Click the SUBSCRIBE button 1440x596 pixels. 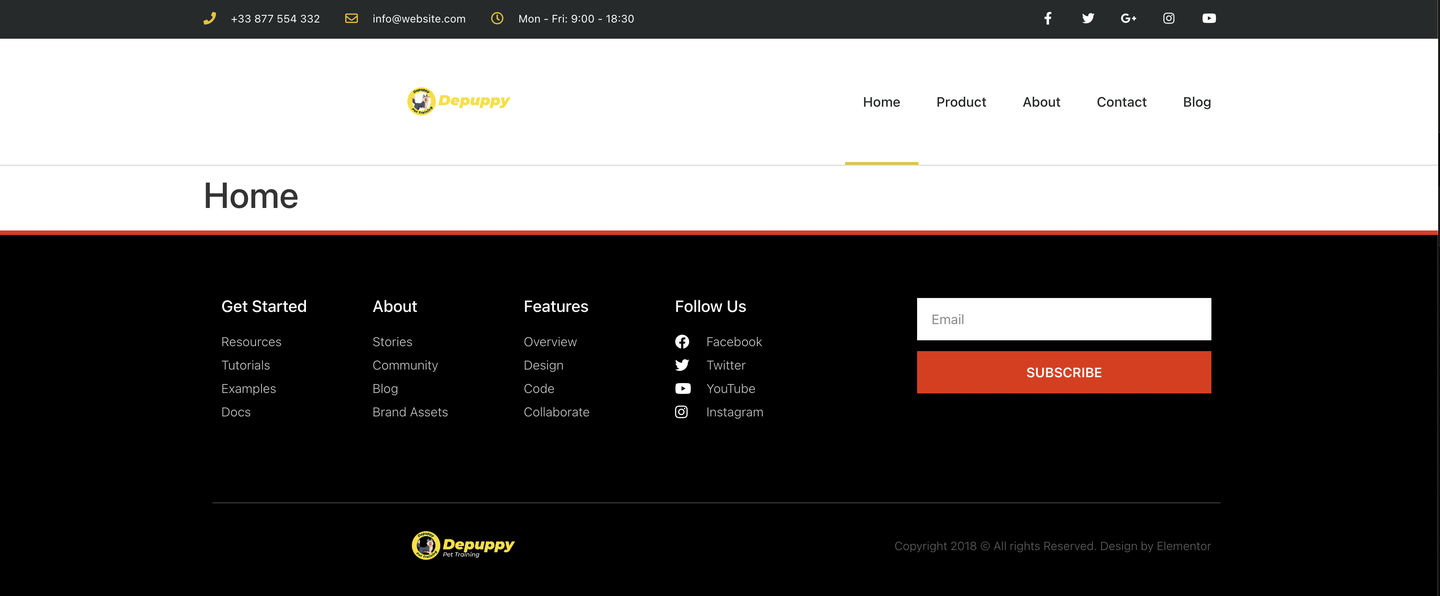[x=1064, y=372]
